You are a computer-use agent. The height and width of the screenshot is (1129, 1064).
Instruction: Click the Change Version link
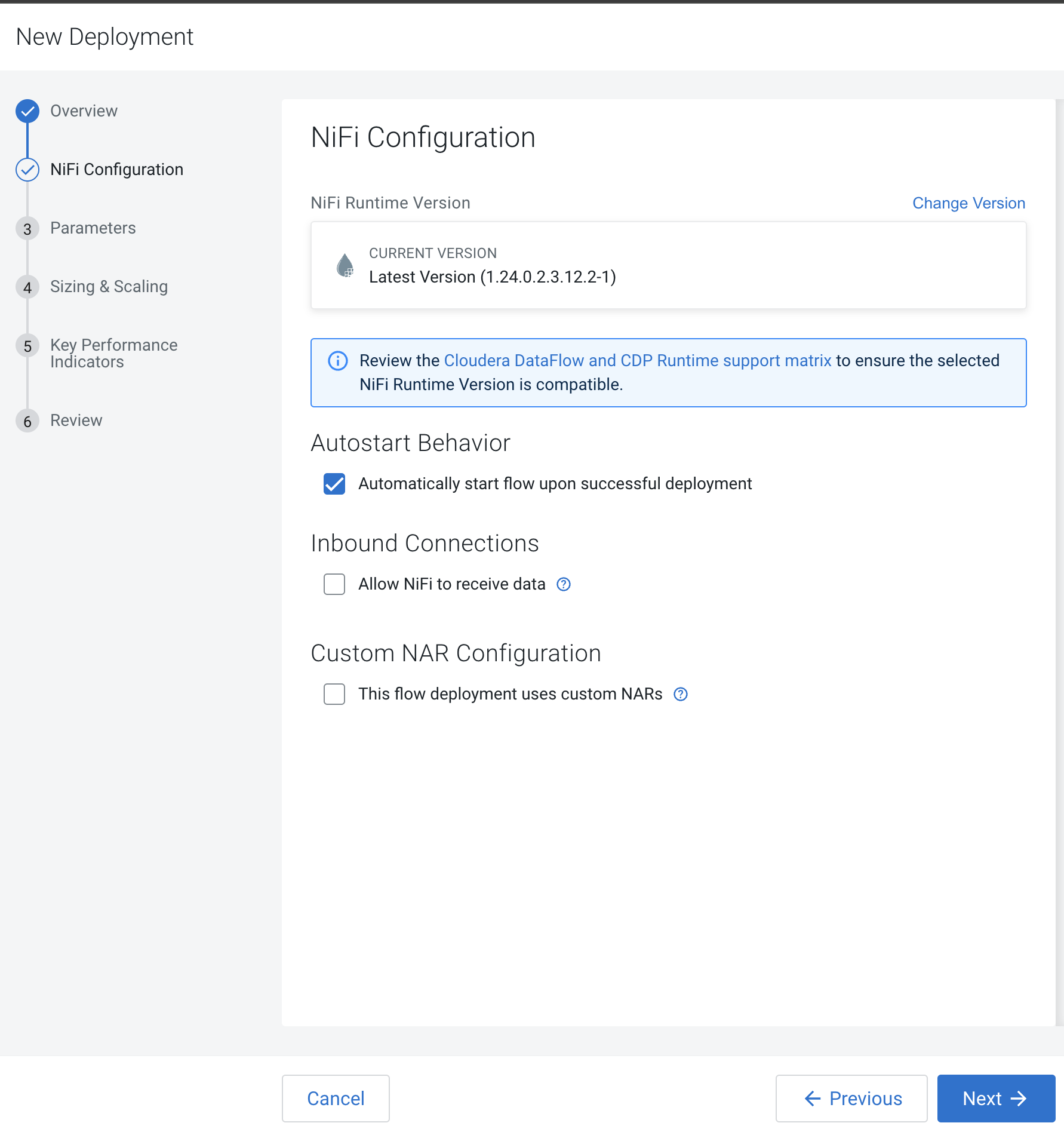(968, 203)
